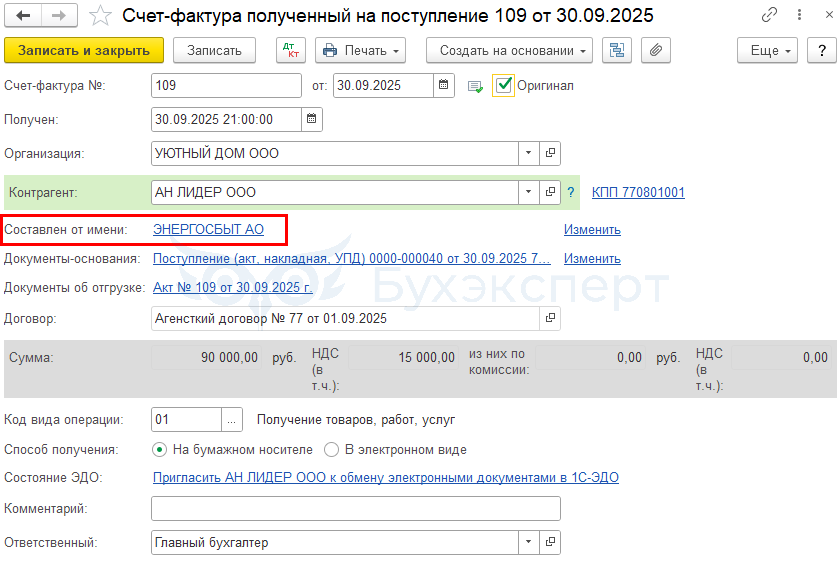839x564 pixels.
Task: Open the Поступление (акт, накладная, УПД) link
Action: [x=352, y=258]
